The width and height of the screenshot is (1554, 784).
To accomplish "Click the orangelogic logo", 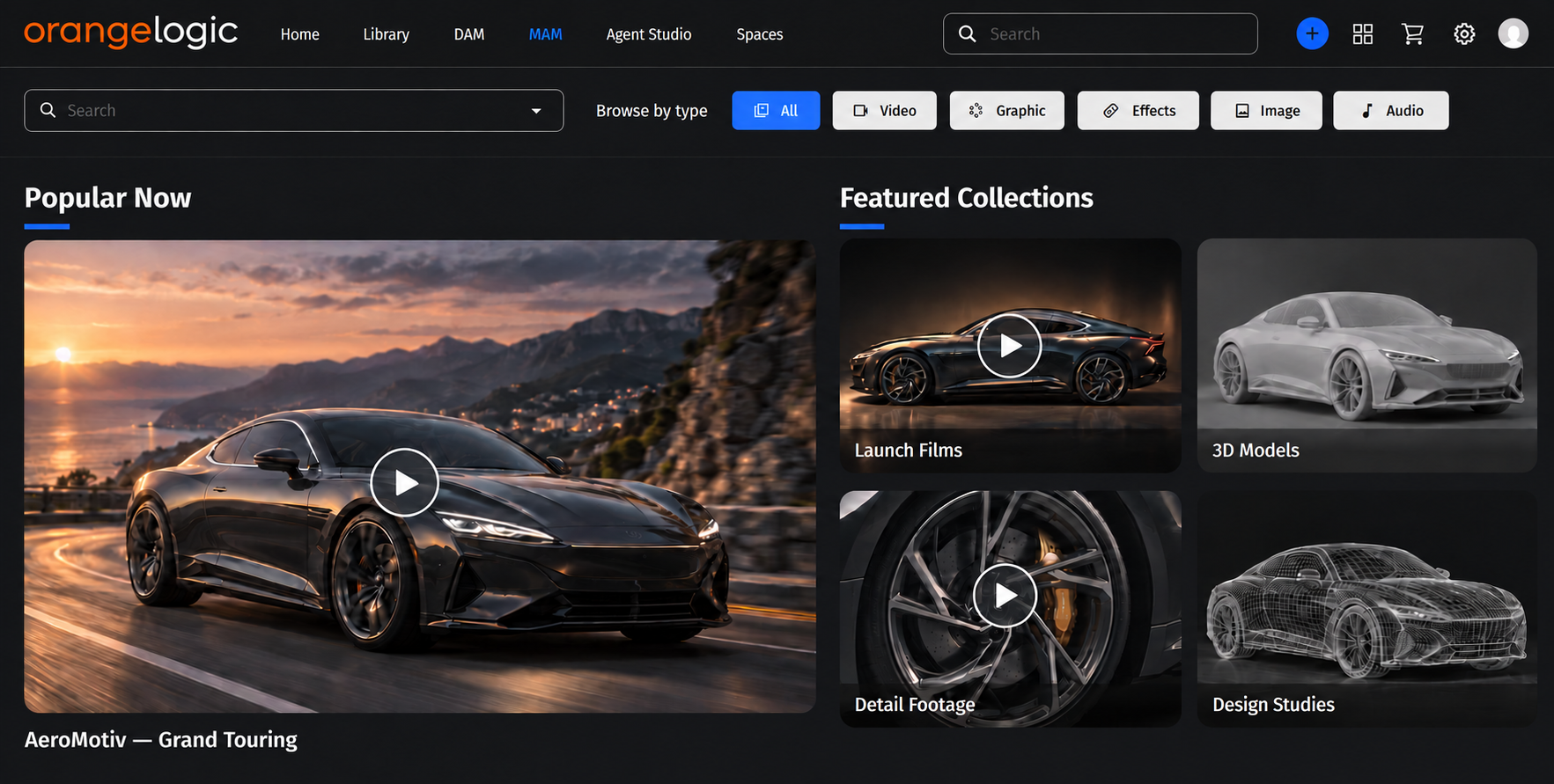I will (x=130, y=33).
